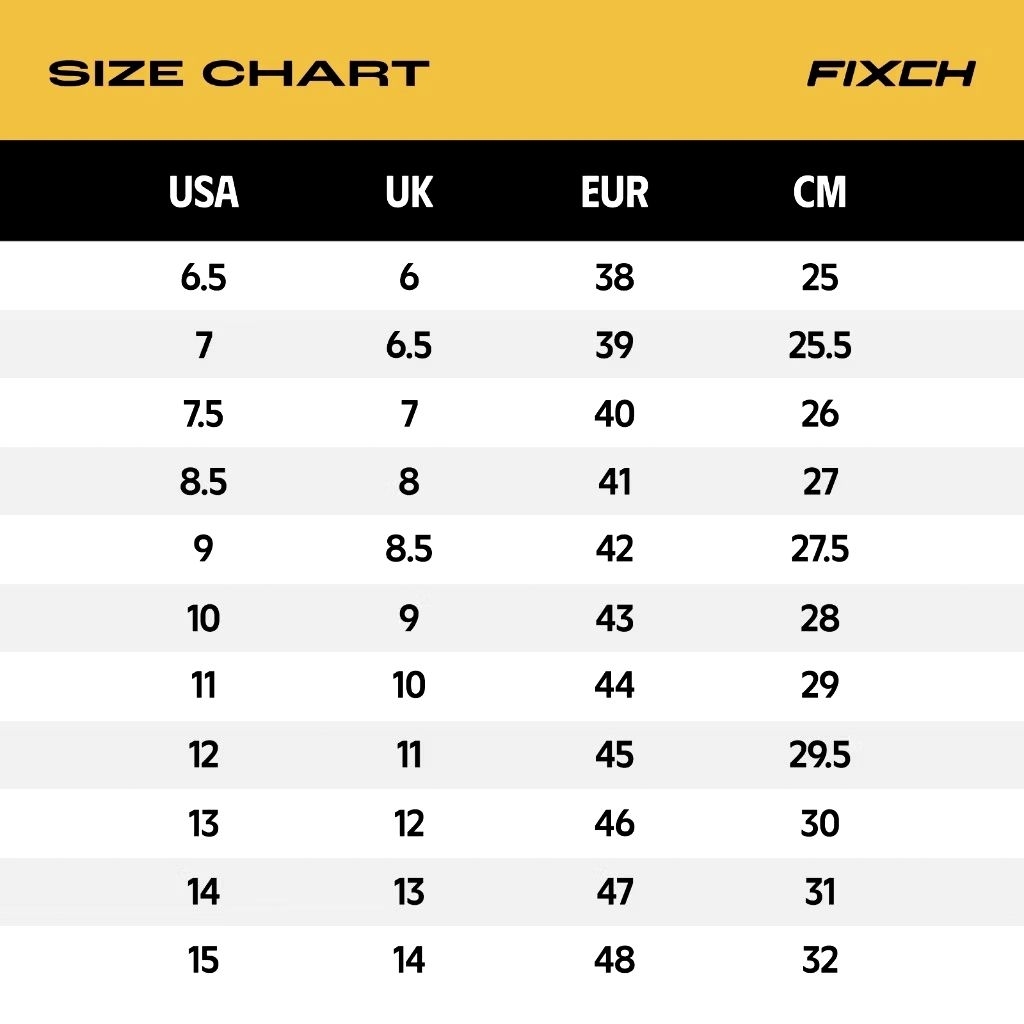1024x1024 pixels.
Task: Click the SIZE CHART title text
Action: pyautogui.click(x=239, y=74)
